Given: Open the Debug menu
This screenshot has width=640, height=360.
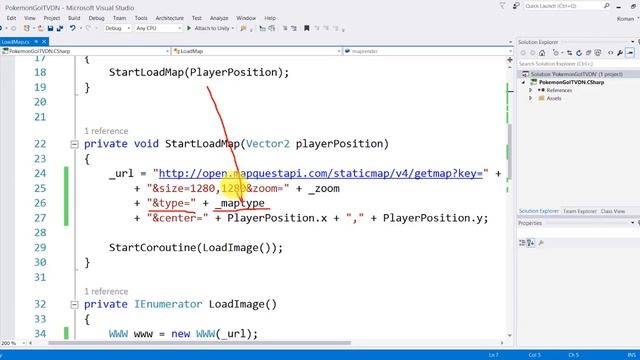Looking at the screenshot, I should 96,18.
